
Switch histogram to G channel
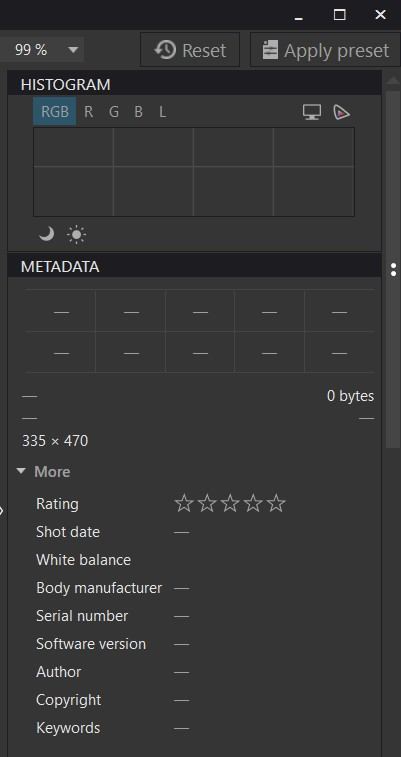tap(114, 112)
